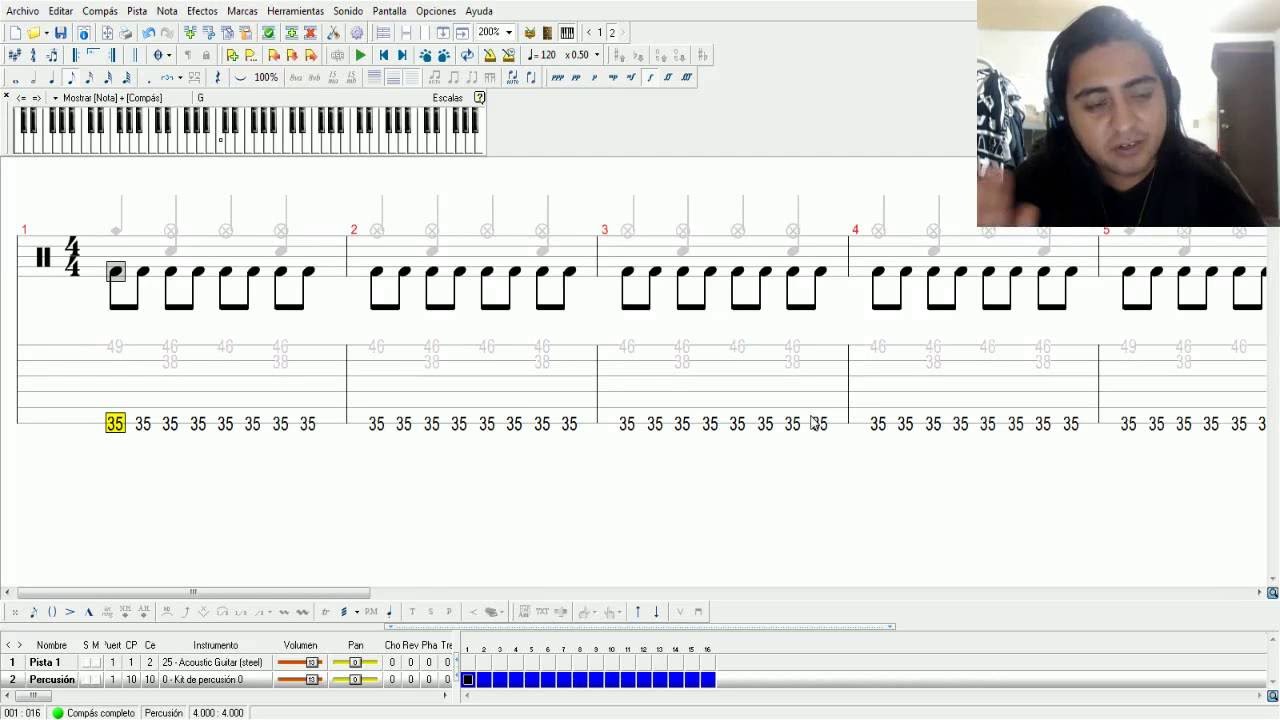The image size is (1280, 720).
Task: Open the Sonido menu
Action: (x=348, y=11)
